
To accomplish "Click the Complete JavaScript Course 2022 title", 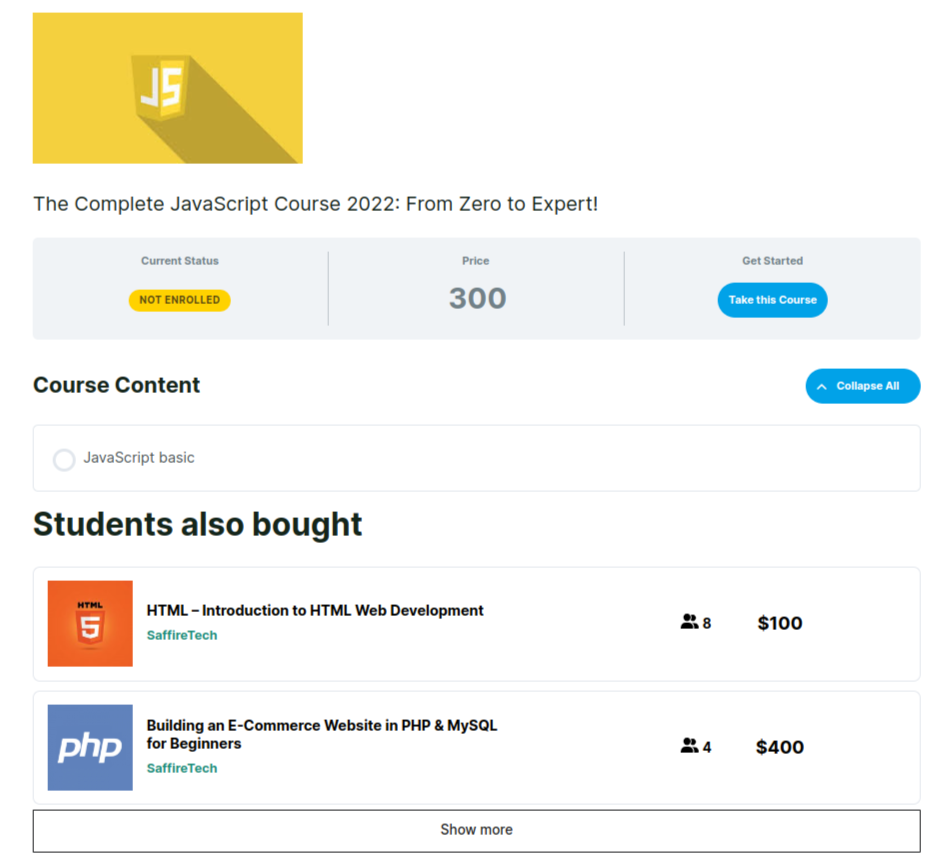I will (x=315, y=204).
